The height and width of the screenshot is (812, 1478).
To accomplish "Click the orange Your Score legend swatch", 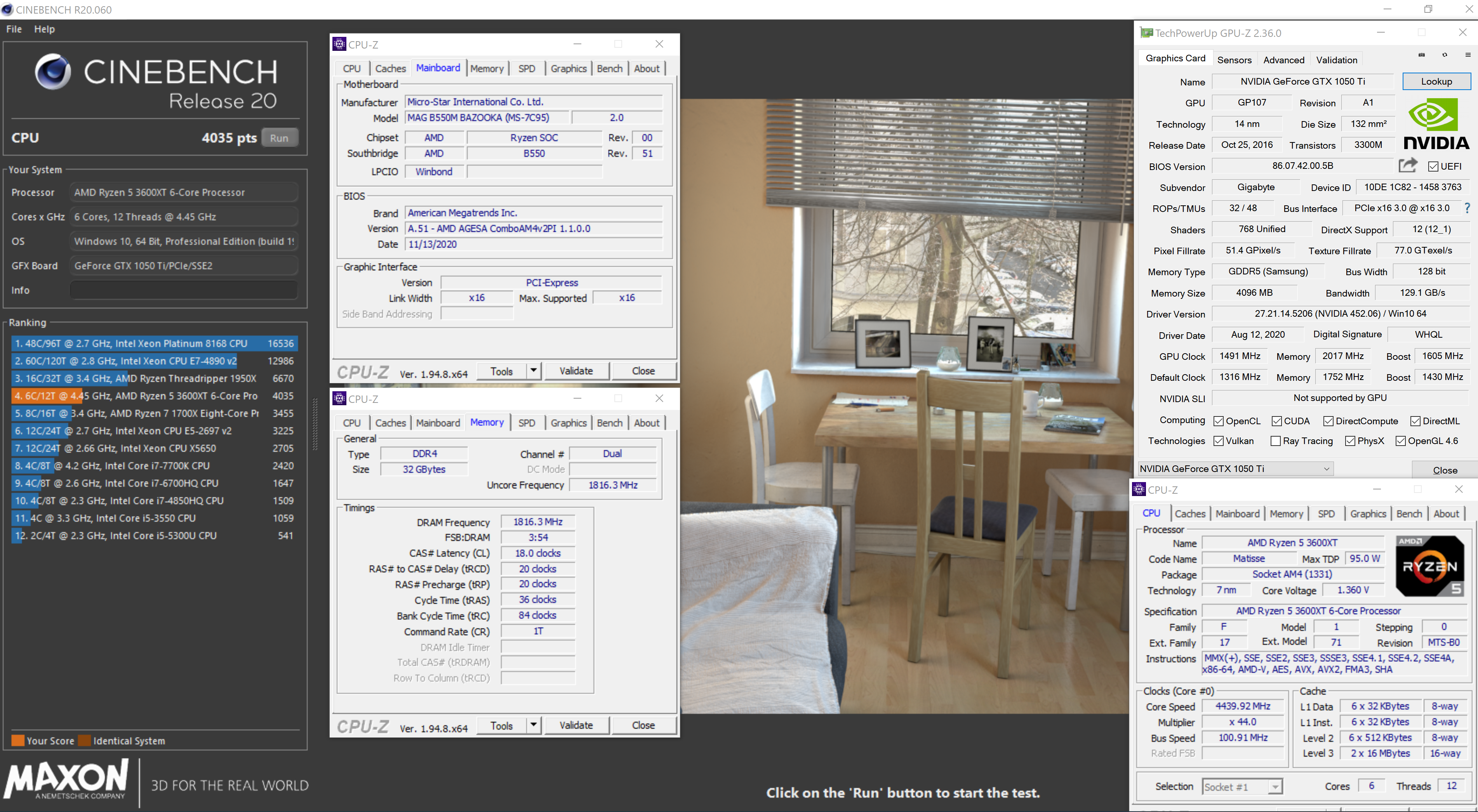I will click(x=17, y=740).
